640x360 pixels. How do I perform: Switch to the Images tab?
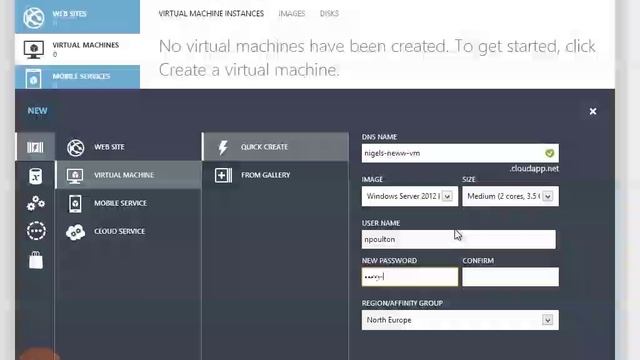point(291,13)
